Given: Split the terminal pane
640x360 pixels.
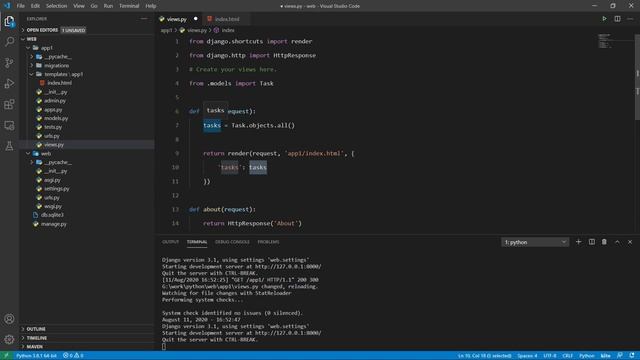Looking at the screenshot, I should (591, 242).
